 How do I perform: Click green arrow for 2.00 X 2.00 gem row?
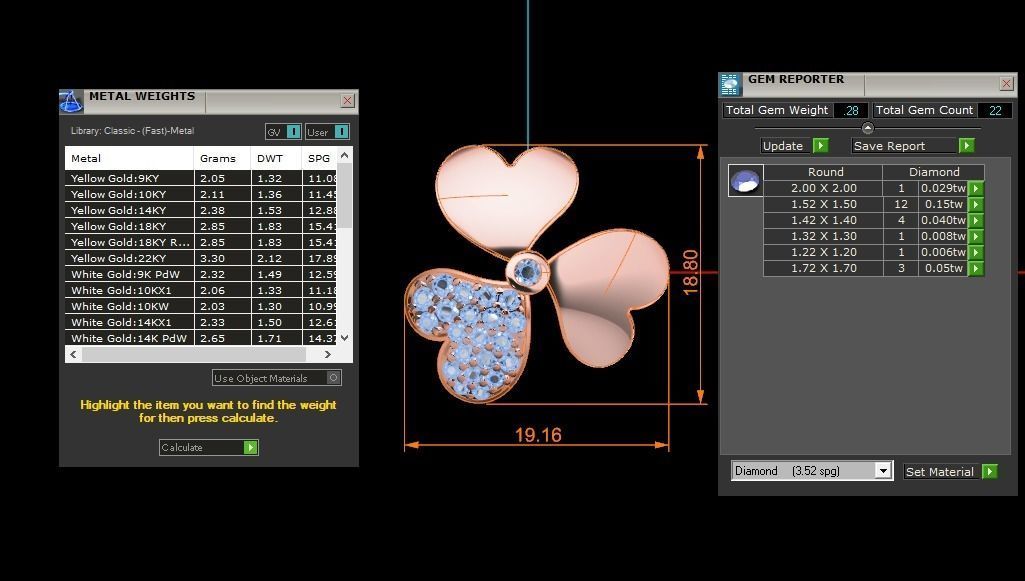click(975, 188)
